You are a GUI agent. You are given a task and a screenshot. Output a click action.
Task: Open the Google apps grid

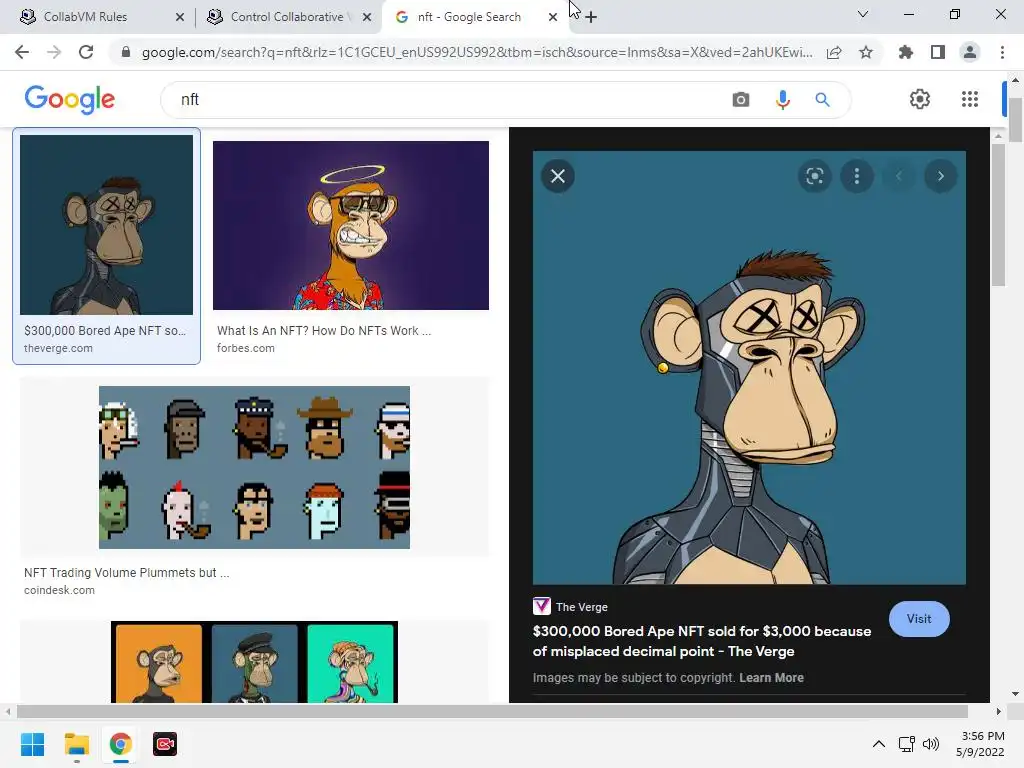970,99
